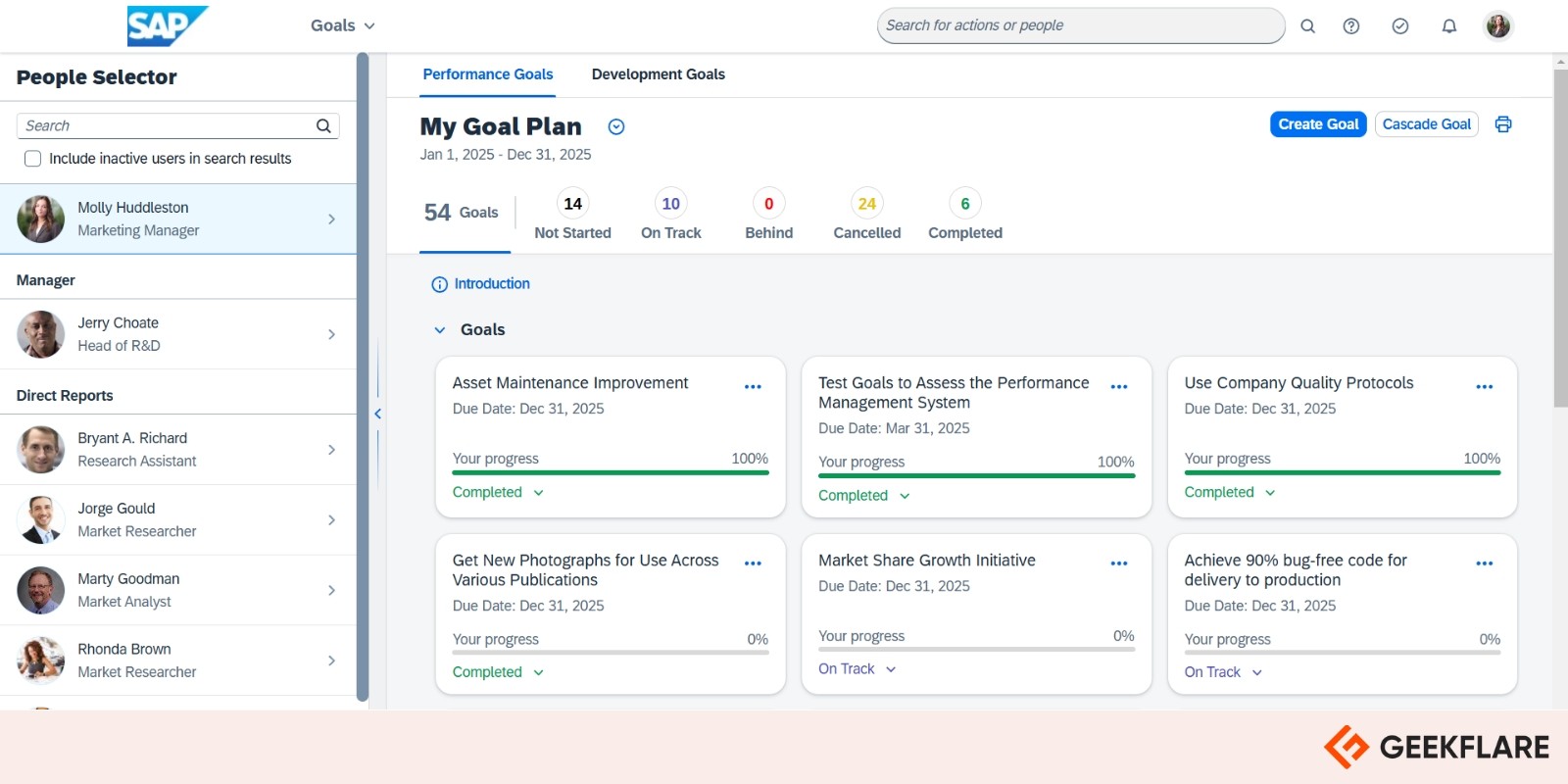
Task: Open the goal plan selector dropdown icon
Action: [x=616, y=126]
